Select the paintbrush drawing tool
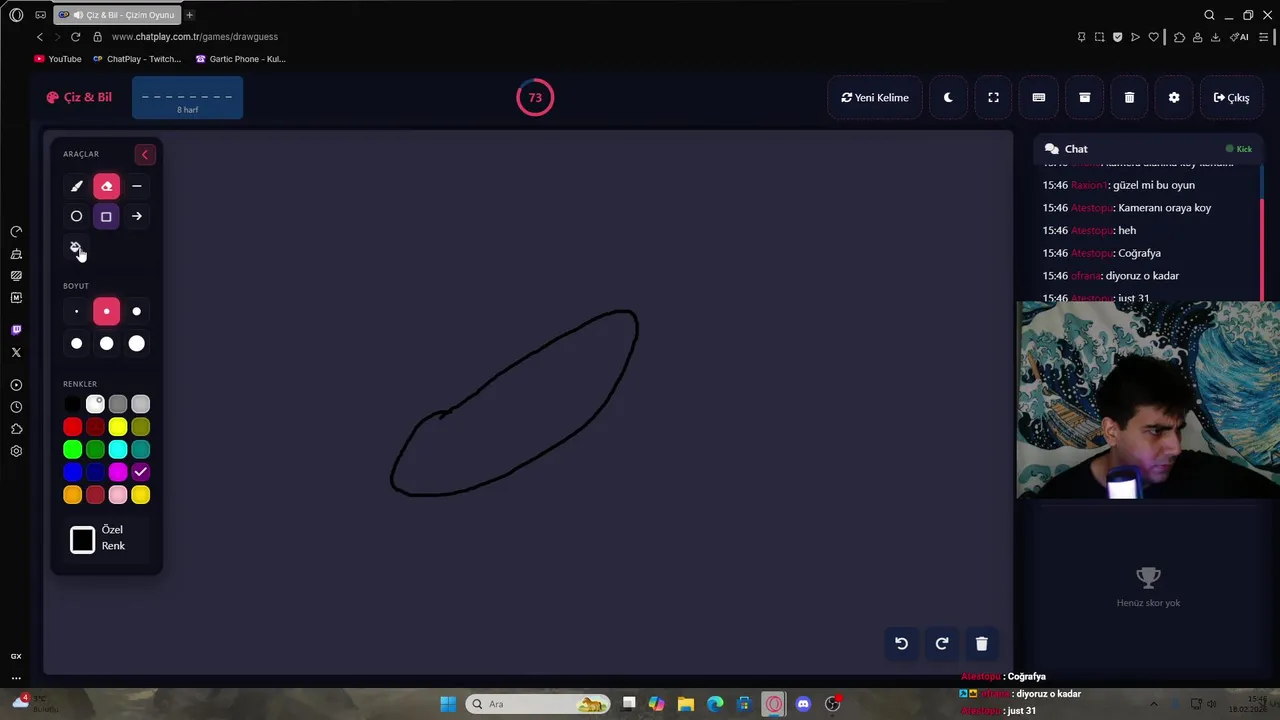 pyautogui.click(x=76, y=186)
